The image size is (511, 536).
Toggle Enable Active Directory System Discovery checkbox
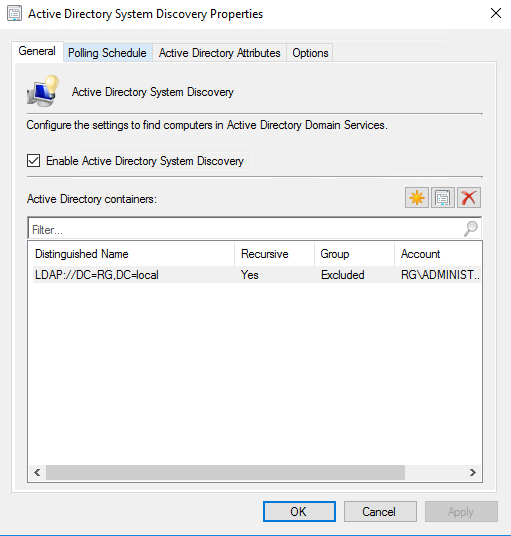point(33,161)
